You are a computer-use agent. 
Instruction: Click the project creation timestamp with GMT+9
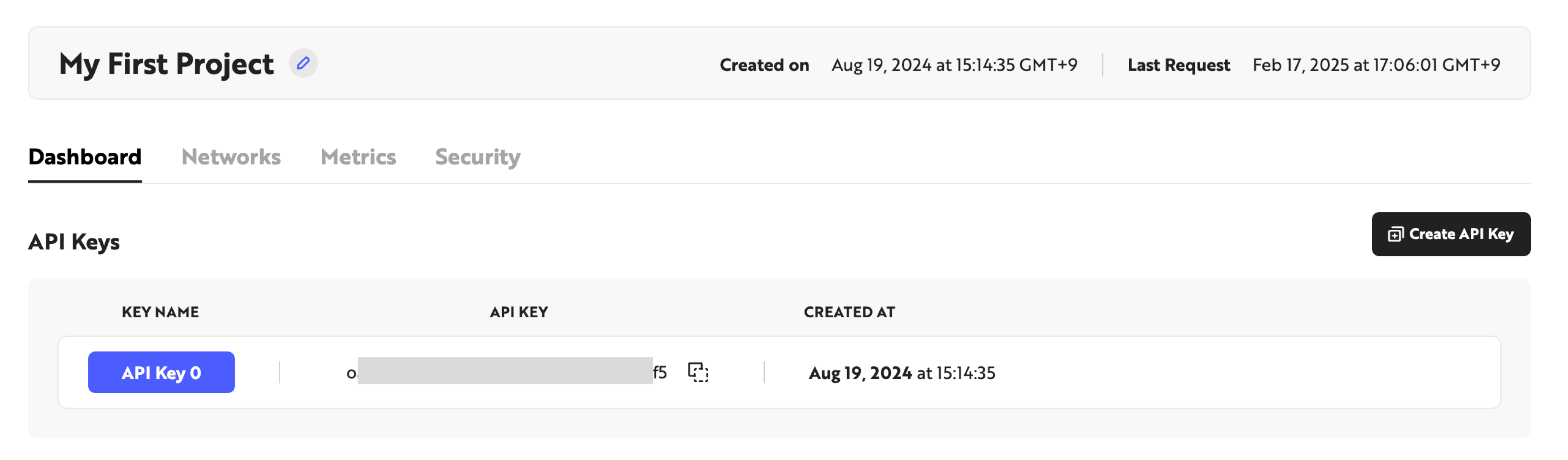[x=954, y=65]
